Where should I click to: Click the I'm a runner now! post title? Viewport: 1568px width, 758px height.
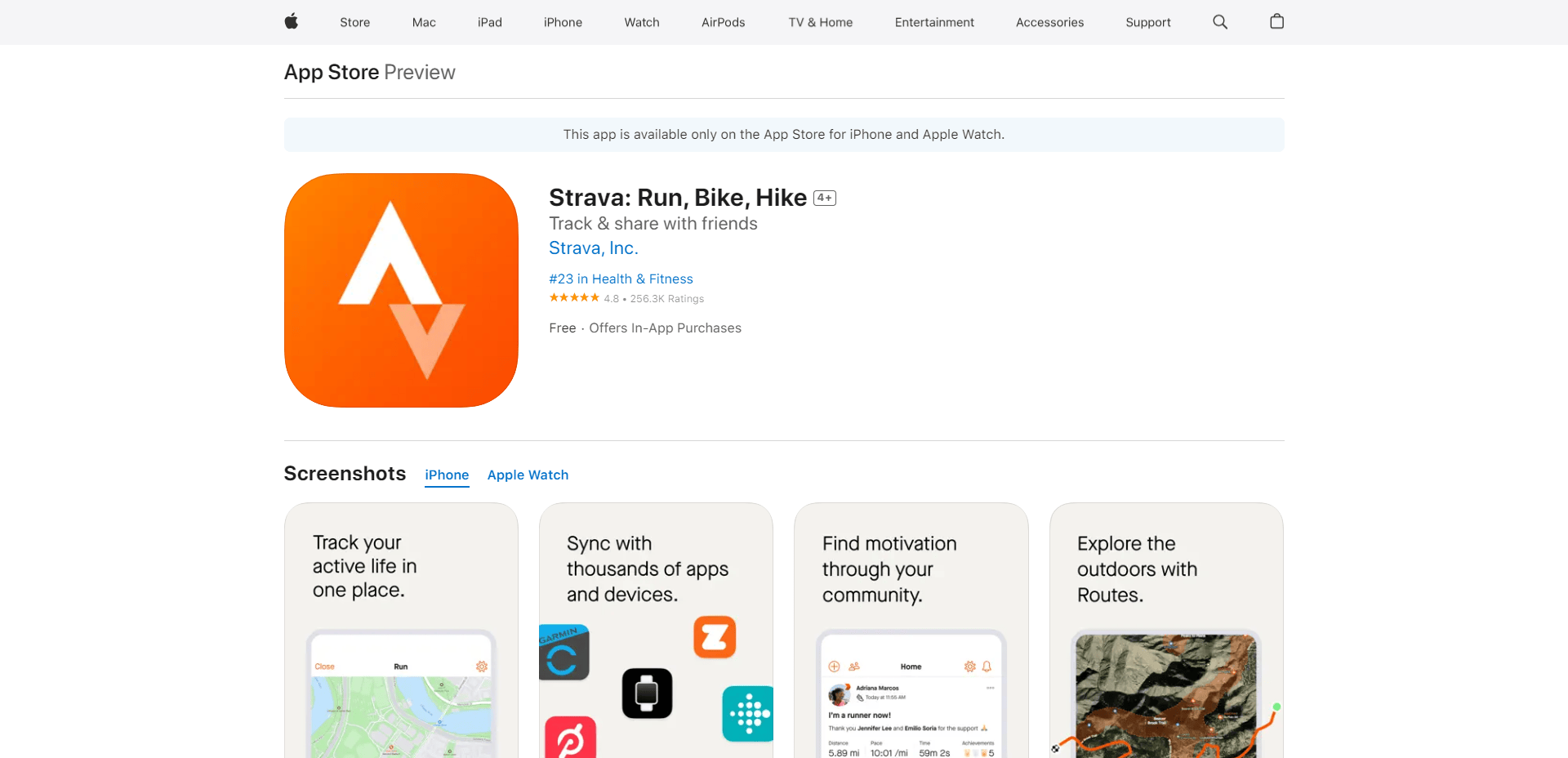pos(860,716)
